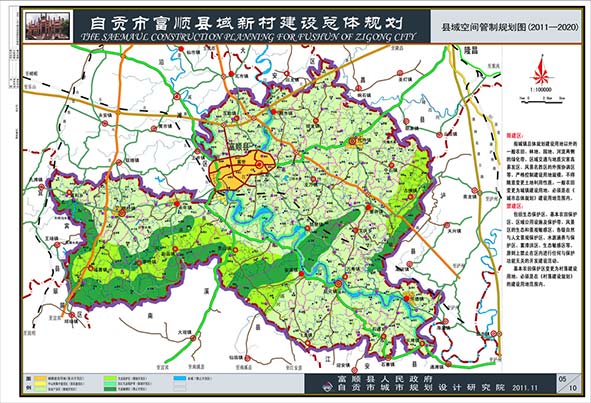
Task: Click the bright green legend swatch
Action: [110, 378]
